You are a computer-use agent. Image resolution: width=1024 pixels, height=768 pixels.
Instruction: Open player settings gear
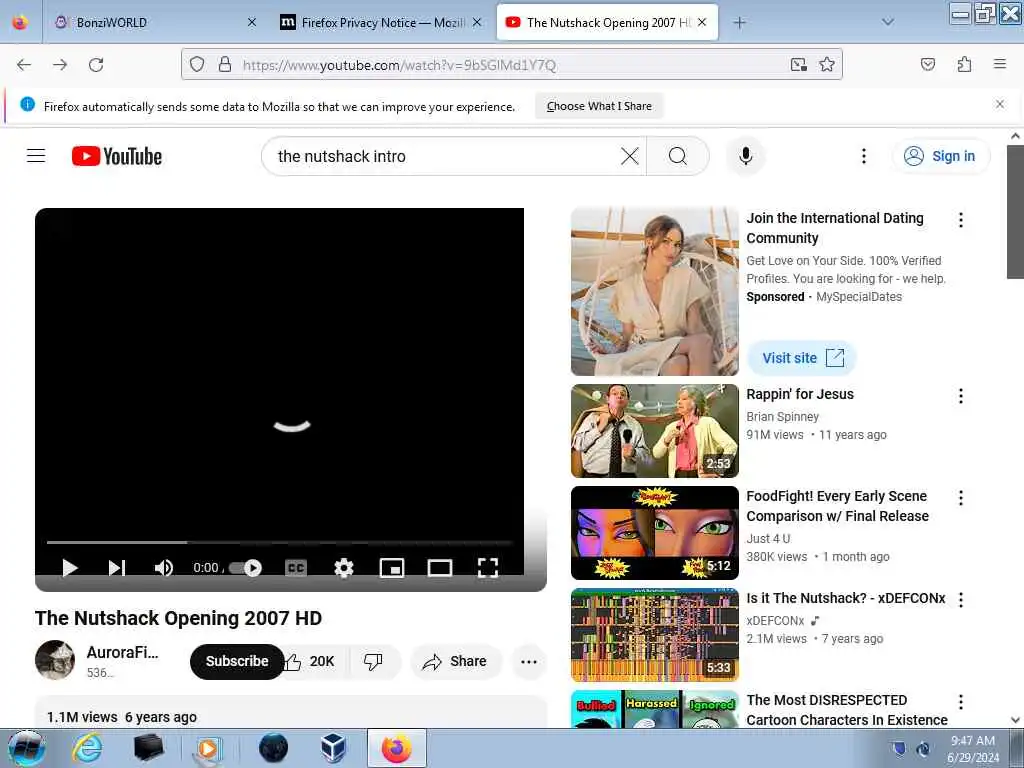click(x=344, y=568)
